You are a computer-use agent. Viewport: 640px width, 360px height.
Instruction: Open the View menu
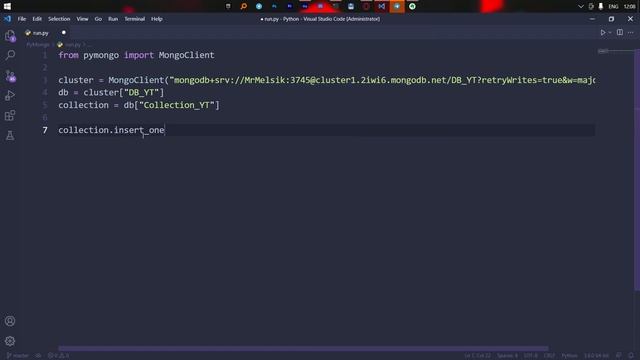point(82,19)
